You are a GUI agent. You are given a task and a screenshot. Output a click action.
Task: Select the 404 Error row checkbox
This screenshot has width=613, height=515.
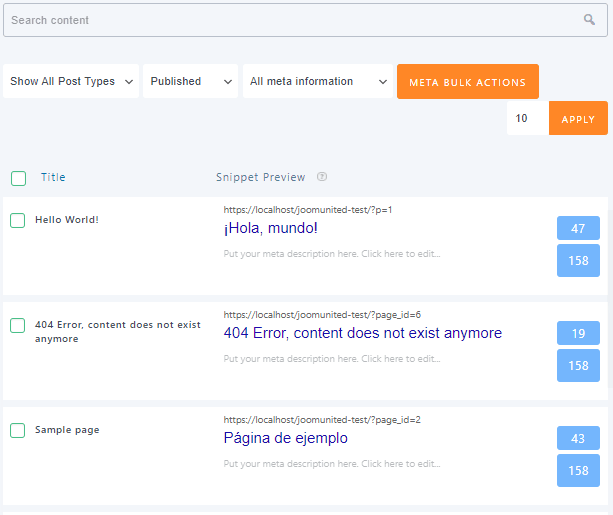tap(18, 325)
